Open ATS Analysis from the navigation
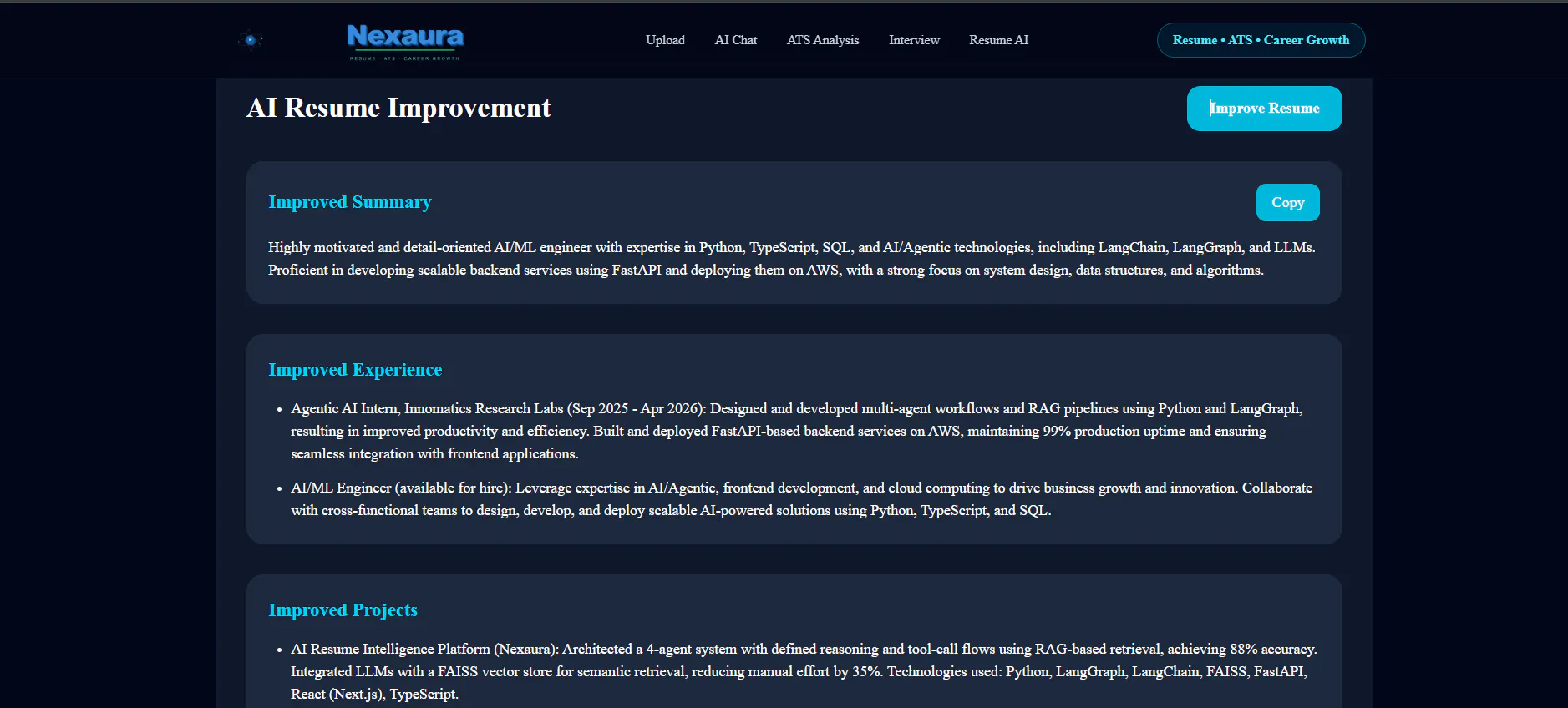Image resolution: width=1568 pixels, height=708 pixels. click(x=823, y=40)
